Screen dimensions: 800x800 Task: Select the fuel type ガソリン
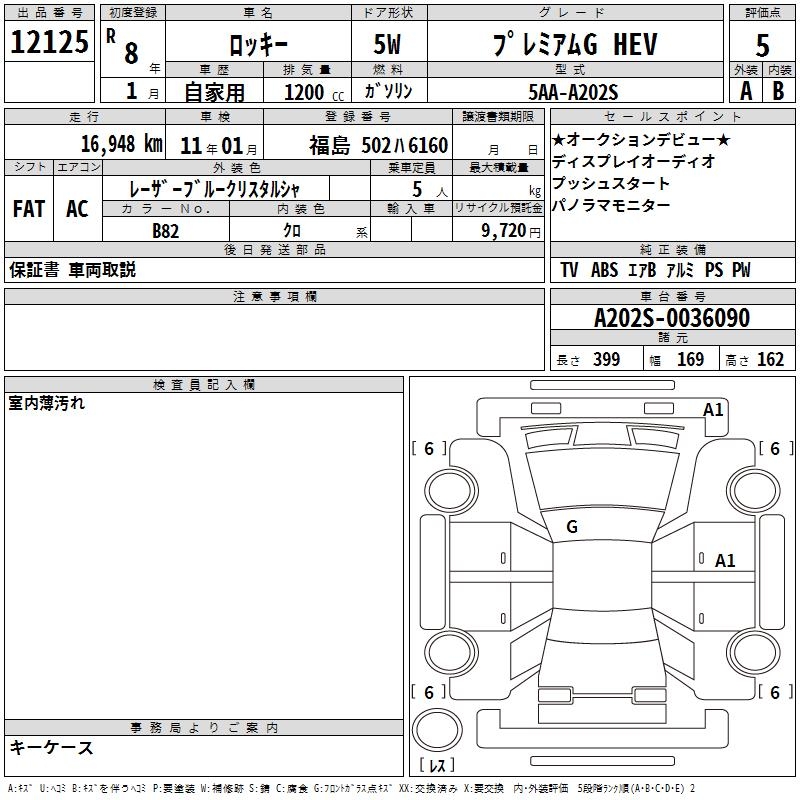pos(388,91)
